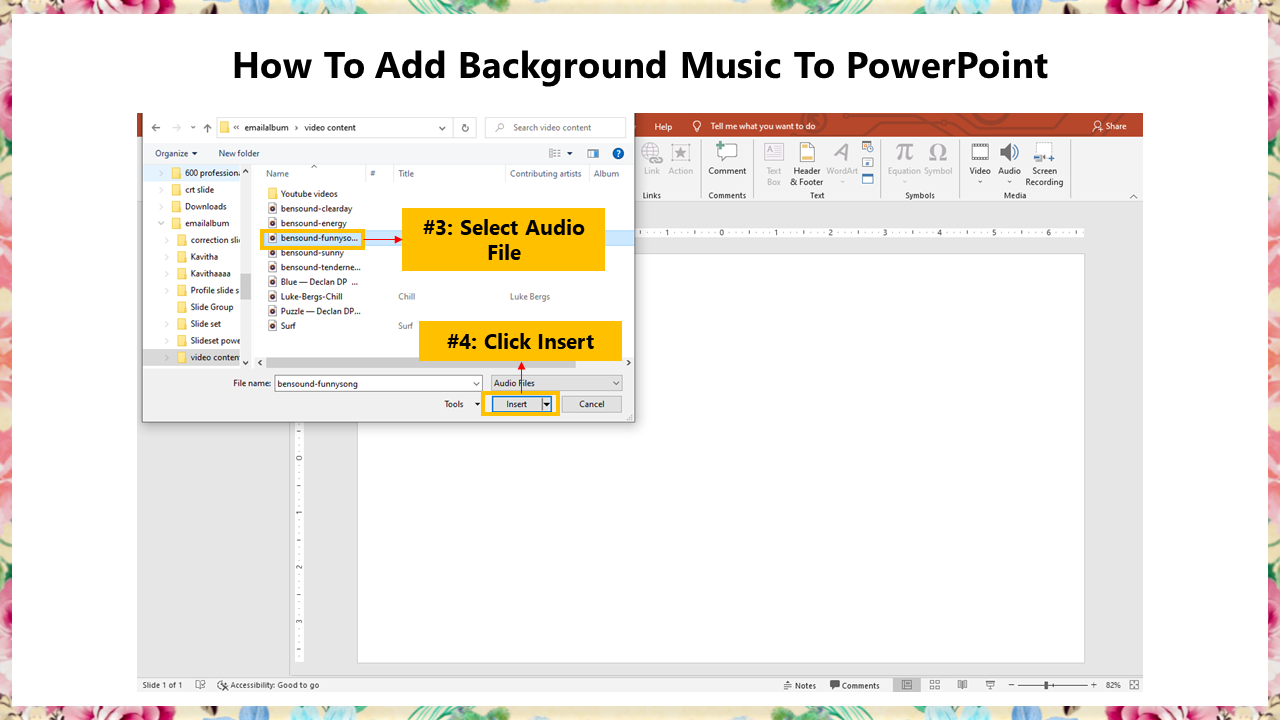The width and height of the screenshot is (1280, 720).
Task: Click the Slide Number icon
Action: coord(867,162)
